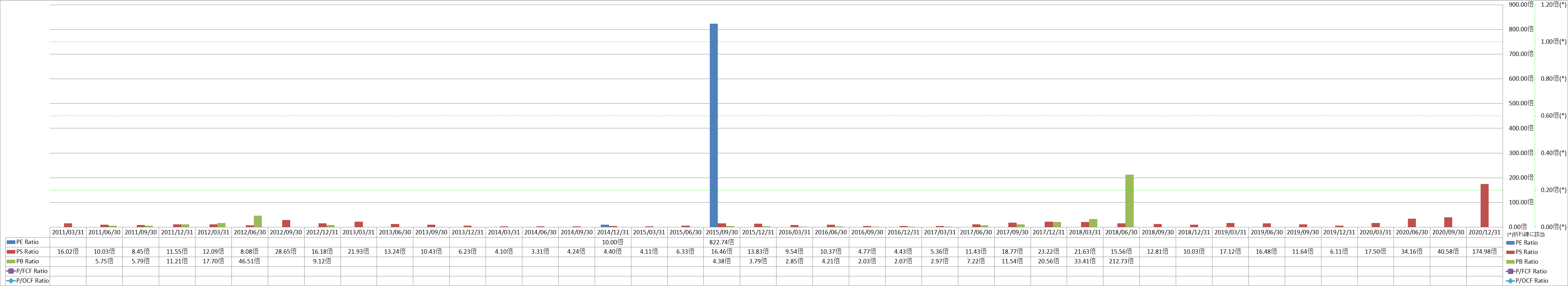Click the 17.70倍 PB Ratio cell
The image size is (1568, 286).
pos(213,262)
